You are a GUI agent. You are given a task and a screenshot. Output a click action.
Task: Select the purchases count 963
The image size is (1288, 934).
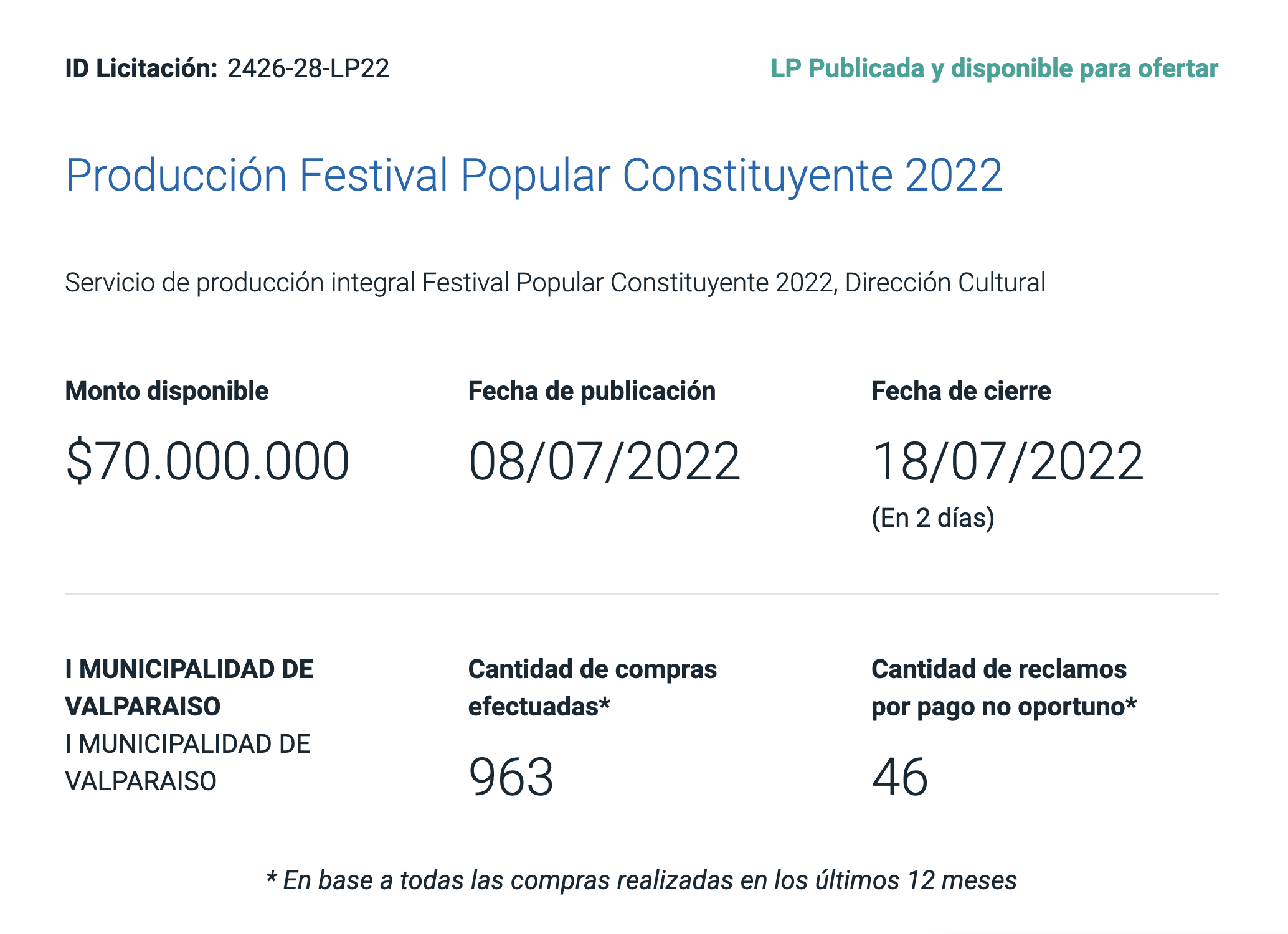pyautogui.click(x=511, y=777)
